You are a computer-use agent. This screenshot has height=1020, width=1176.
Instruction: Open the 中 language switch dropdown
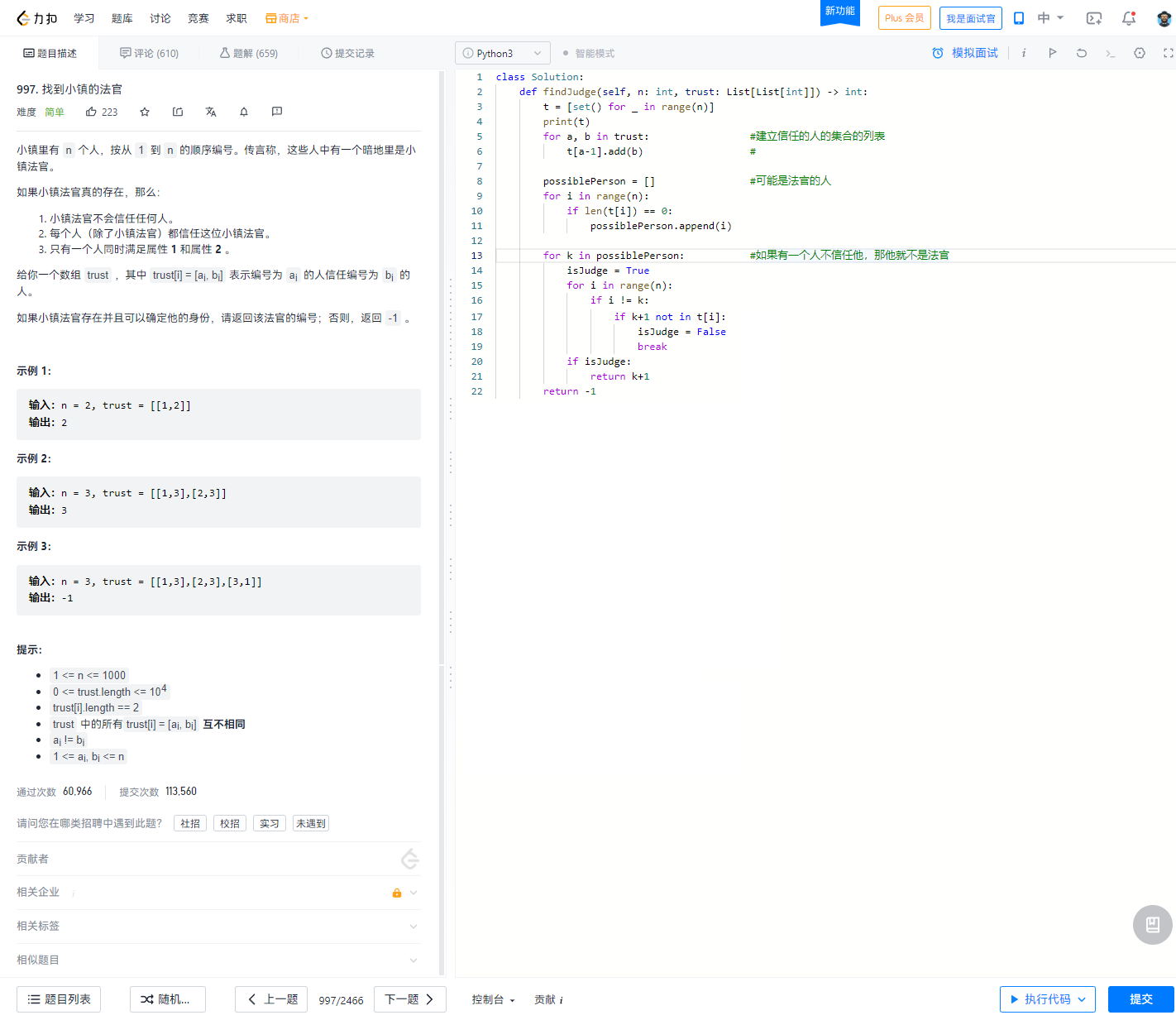(1051, 18)
